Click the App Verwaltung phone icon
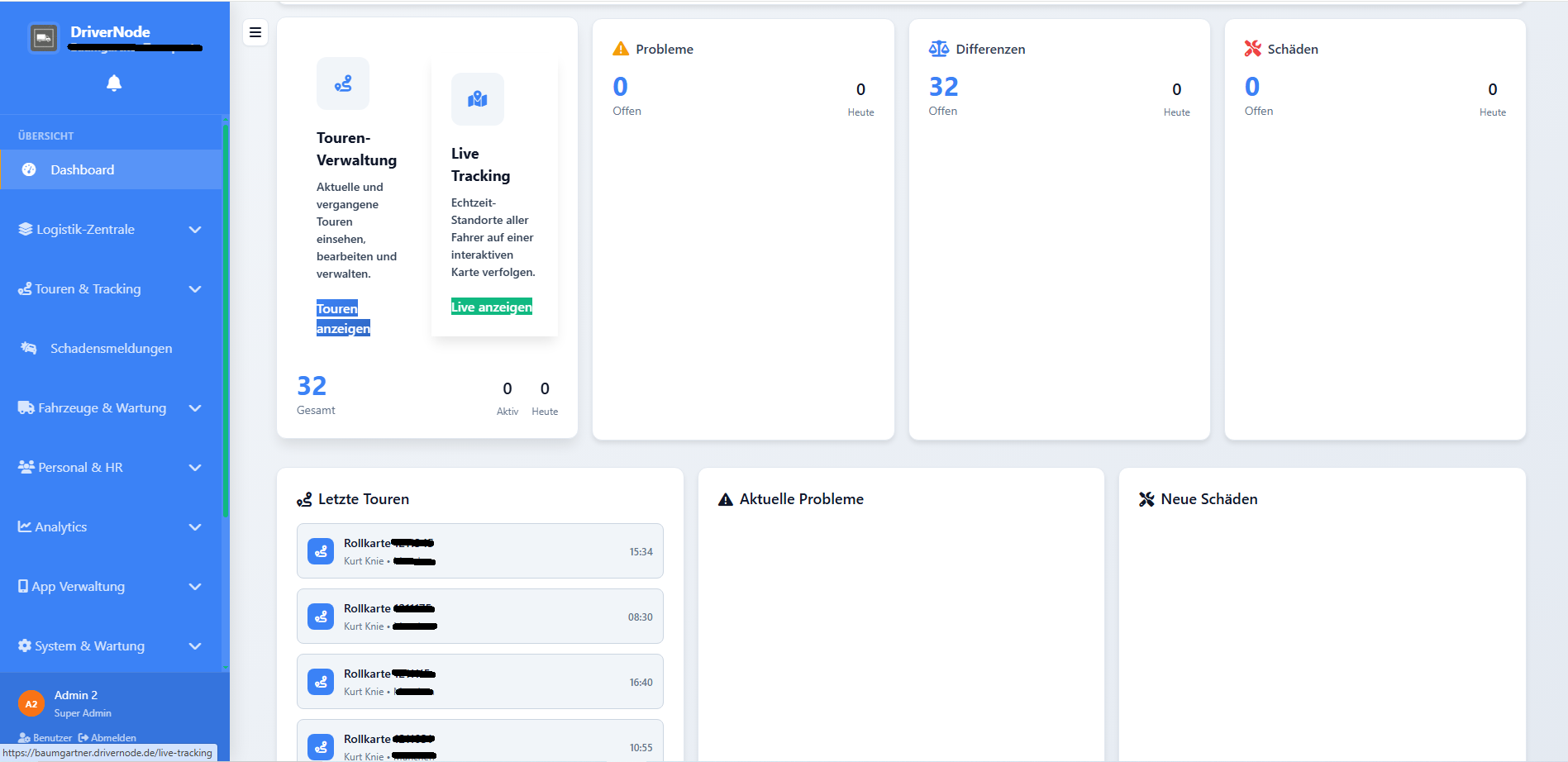The height and width of the screenshot is (762, 1568). point(23,586)
